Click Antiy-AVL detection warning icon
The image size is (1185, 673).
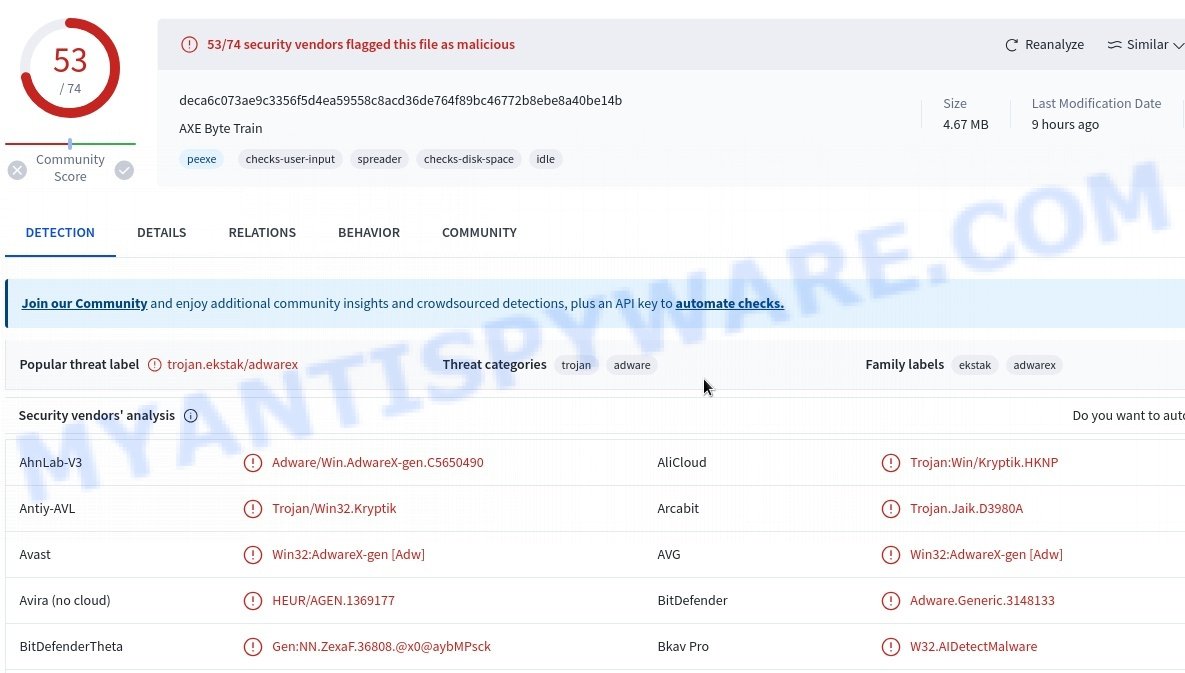252,508
